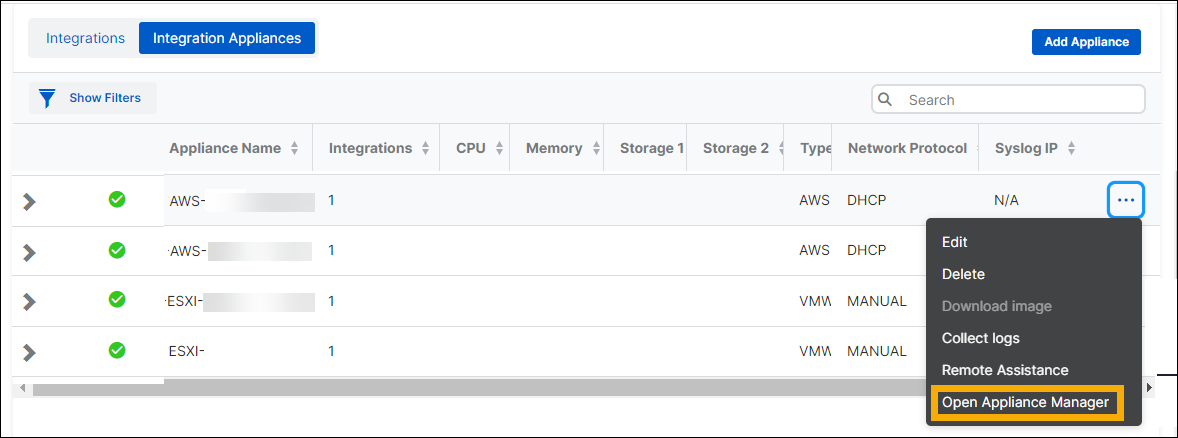Click green status check of last ESXI row

tap(117, 350)
